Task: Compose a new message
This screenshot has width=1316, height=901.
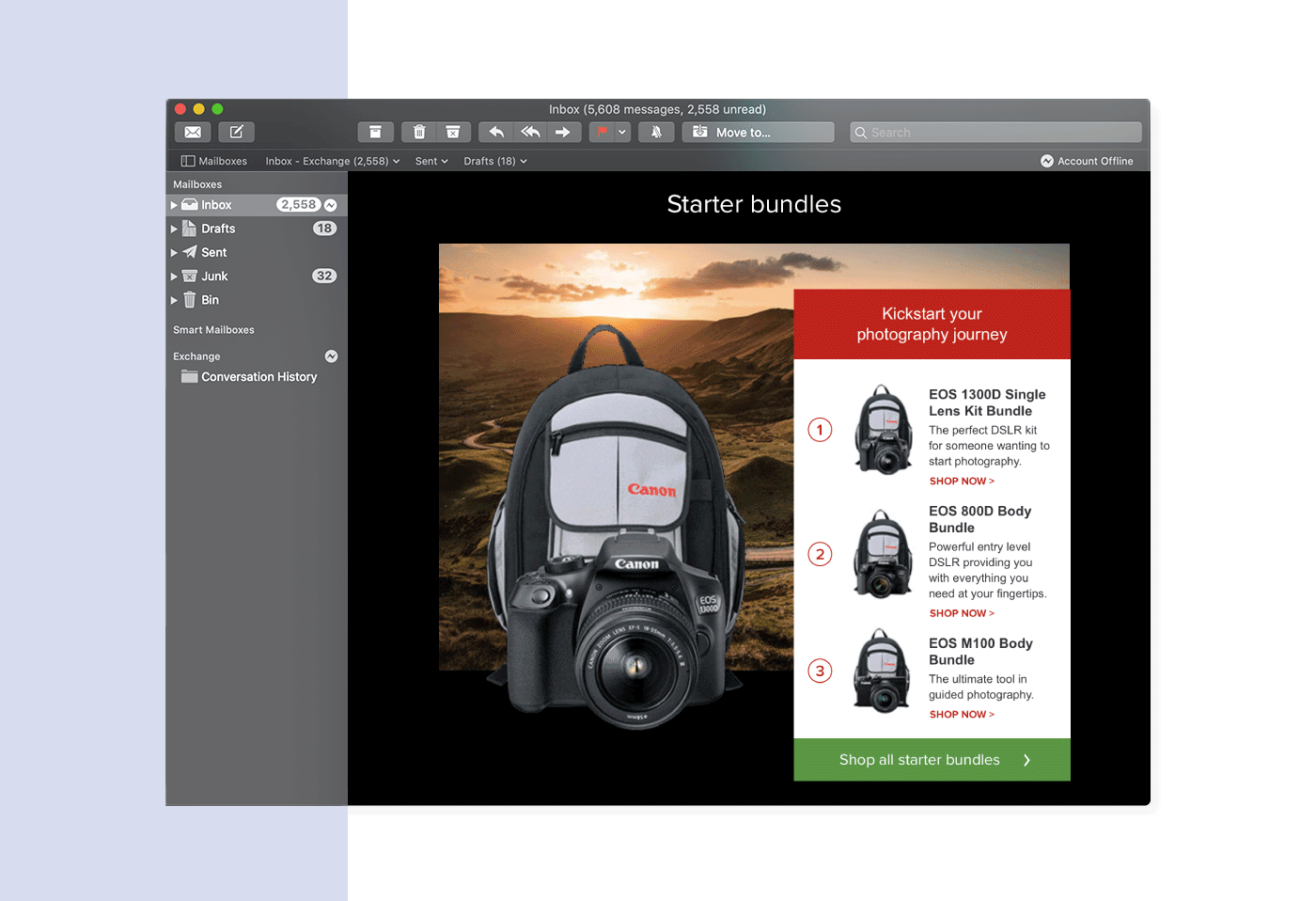Action: click(x=237, y=133)
